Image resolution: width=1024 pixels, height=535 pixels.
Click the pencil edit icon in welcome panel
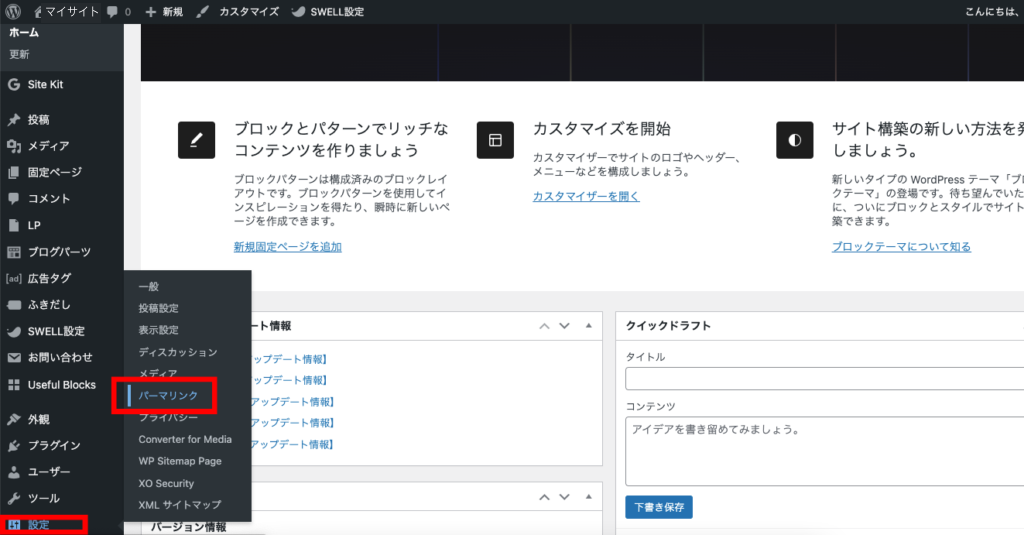(x=197, y=140)
